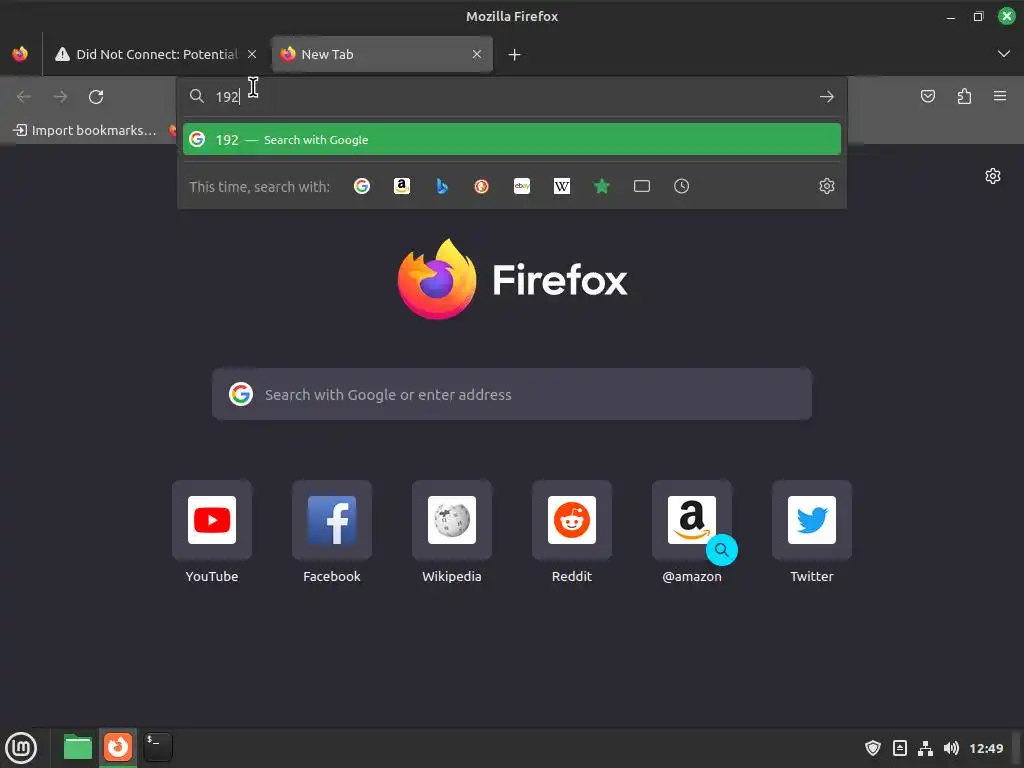
Task: Select the New Tab tab
Action: click(x=381, y=54)
